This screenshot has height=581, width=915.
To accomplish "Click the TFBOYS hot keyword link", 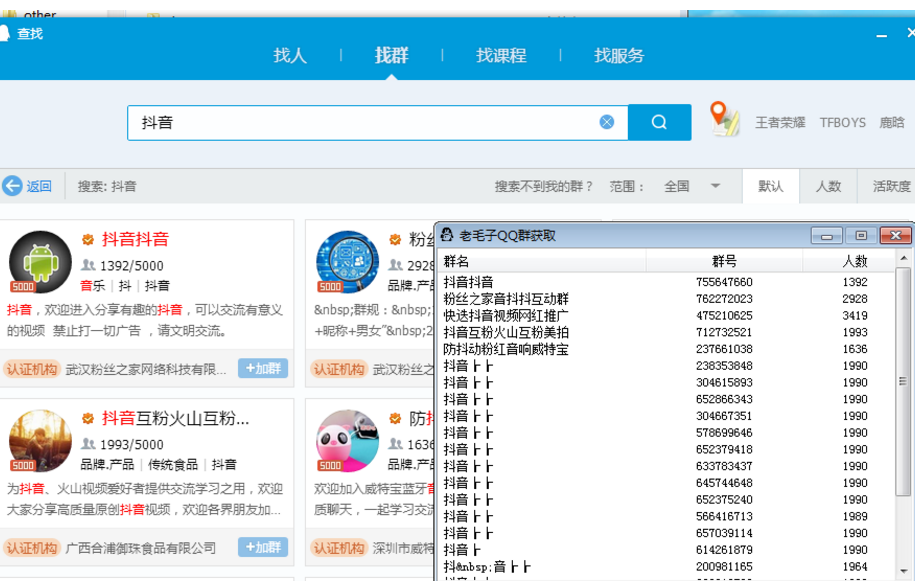I will 843,122.
